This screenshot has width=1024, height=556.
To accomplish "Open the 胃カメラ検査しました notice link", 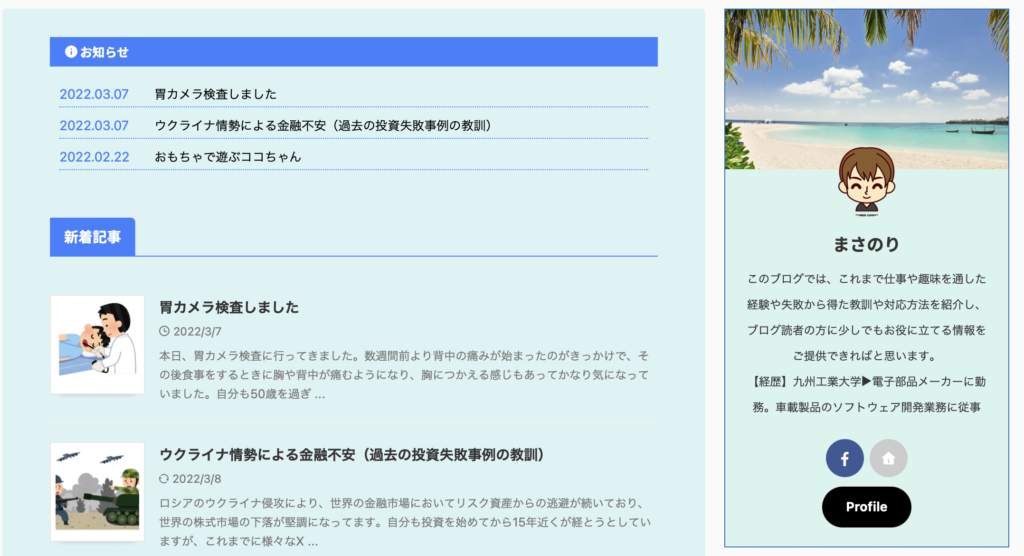I will [215, 94].
